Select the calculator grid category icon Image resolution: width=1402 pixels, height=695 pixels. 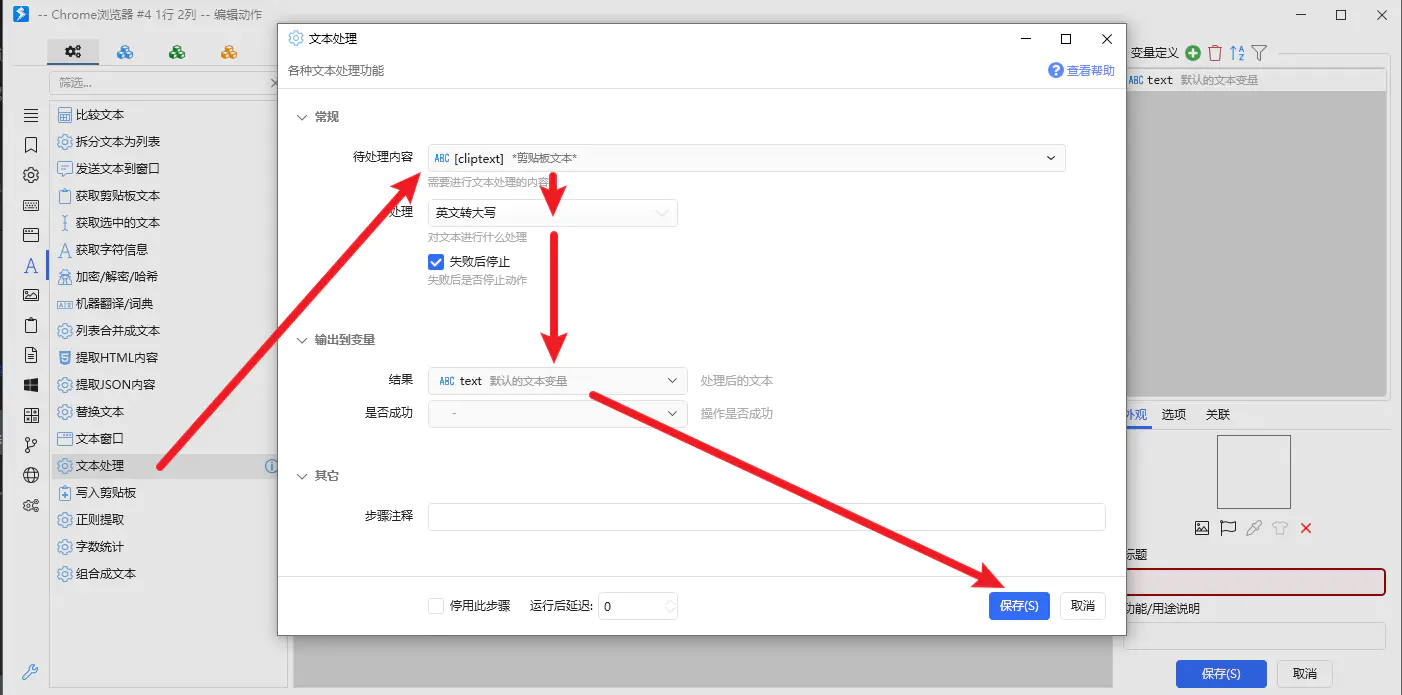click(31, 415)
